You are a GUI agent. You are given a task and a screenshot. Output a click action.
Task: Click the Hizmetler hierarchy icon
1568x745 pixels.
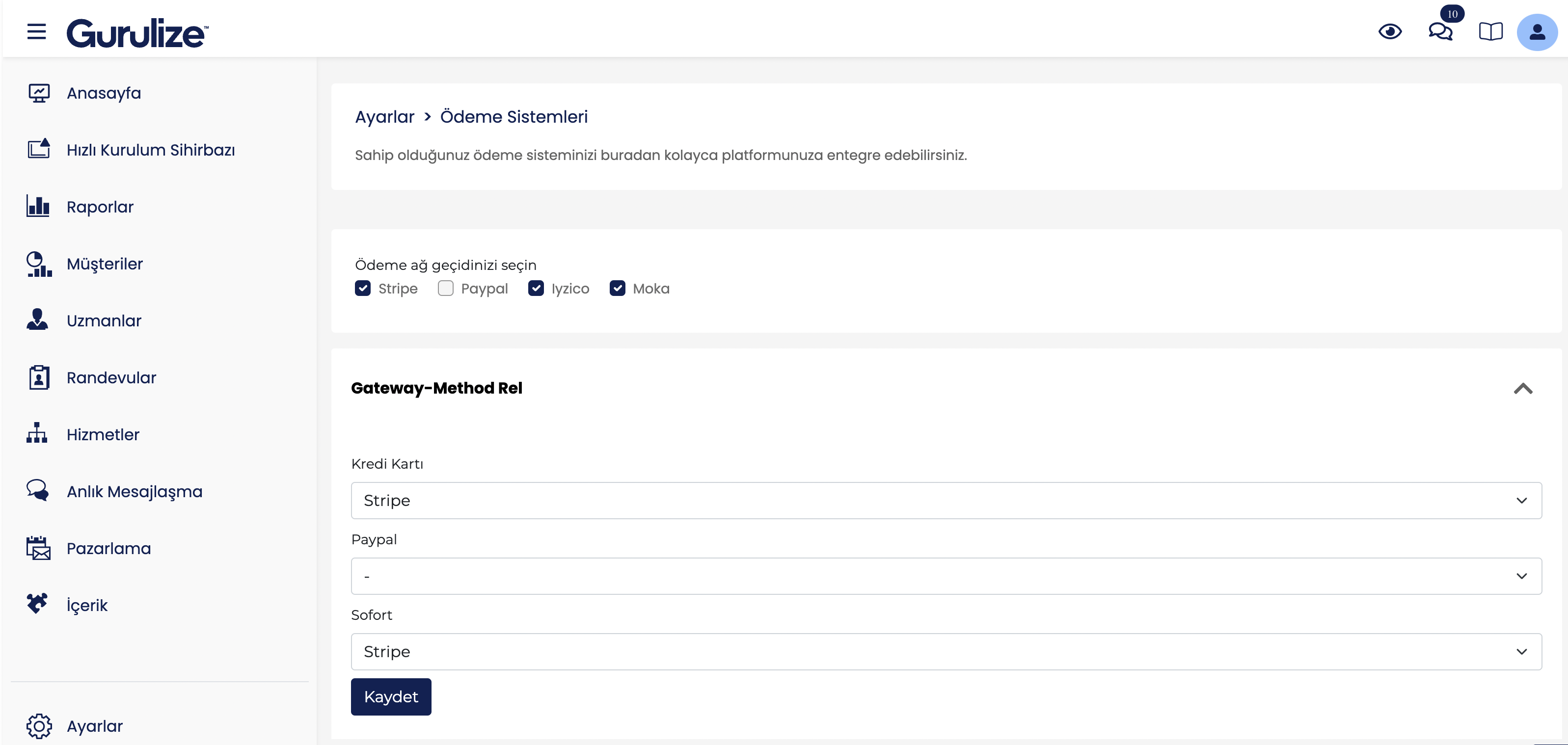37,433
